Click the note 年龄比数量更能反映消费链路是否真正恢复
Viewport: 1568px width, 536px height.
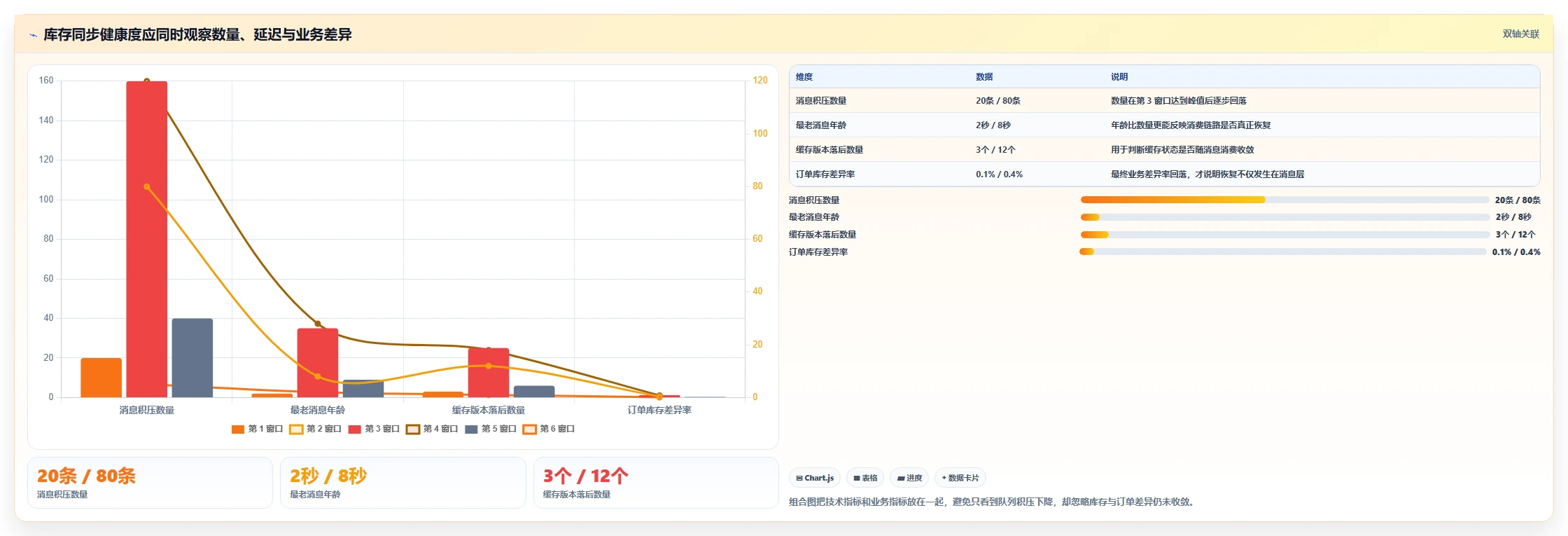[x=1191, y=125]
